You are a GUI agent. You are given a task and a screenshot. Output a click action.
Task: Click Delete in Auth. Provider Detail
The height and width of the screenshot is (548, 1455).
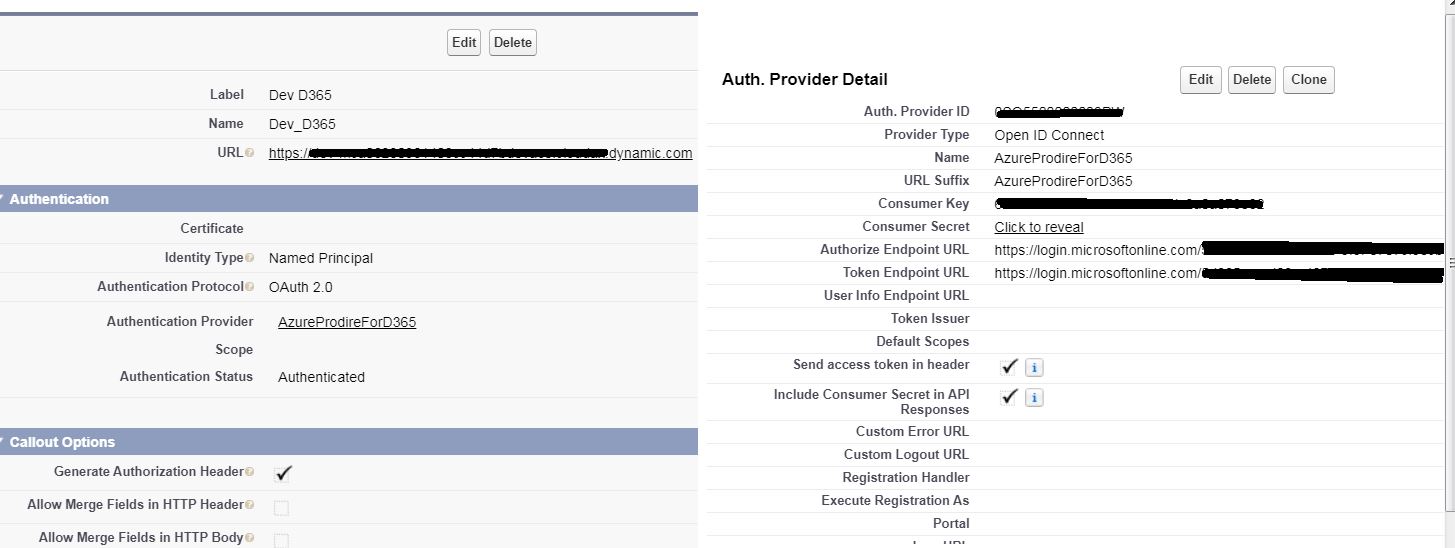(x=1252, y=80)
